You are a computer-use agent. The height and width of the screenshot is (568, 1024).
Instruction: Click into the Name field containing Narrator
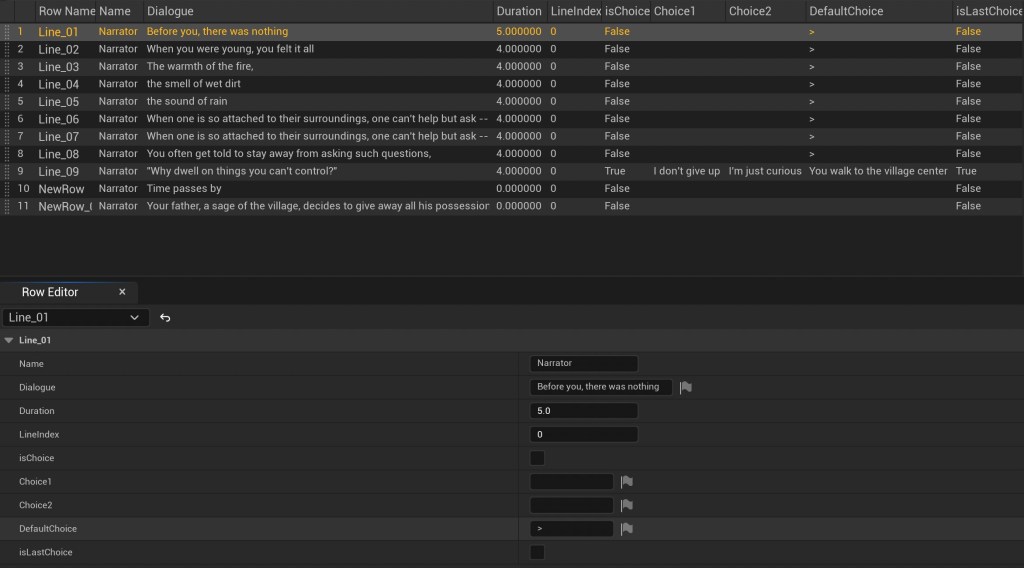click(583, 364)
